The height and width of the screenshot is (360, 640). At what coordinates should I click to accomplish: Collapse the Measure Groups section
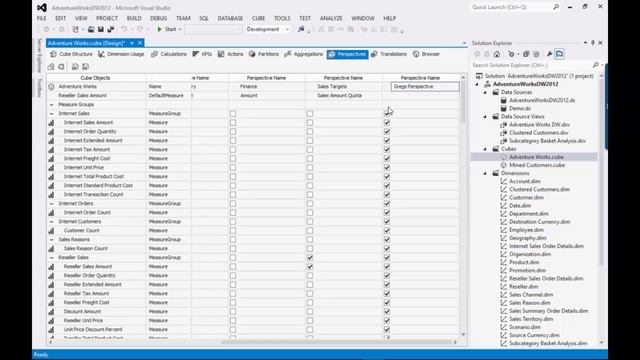(51, 104)
